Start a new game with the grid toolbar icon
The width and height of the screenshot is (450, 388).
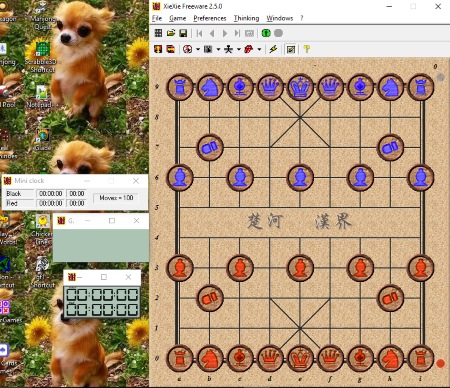pyautogui.click(x=159, y=33)
